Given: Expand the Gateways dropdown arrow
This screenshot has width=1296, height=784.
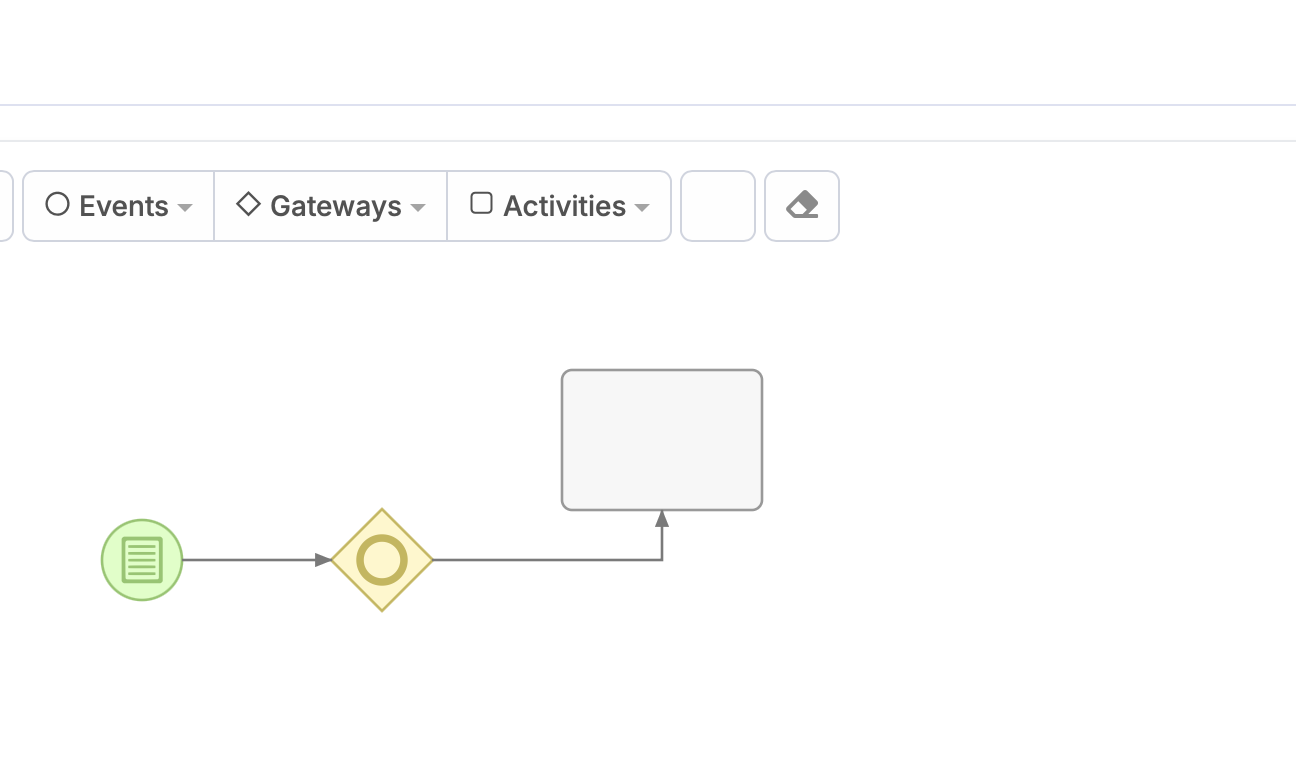Looking at the screenshot, I should tap(418, 208).
